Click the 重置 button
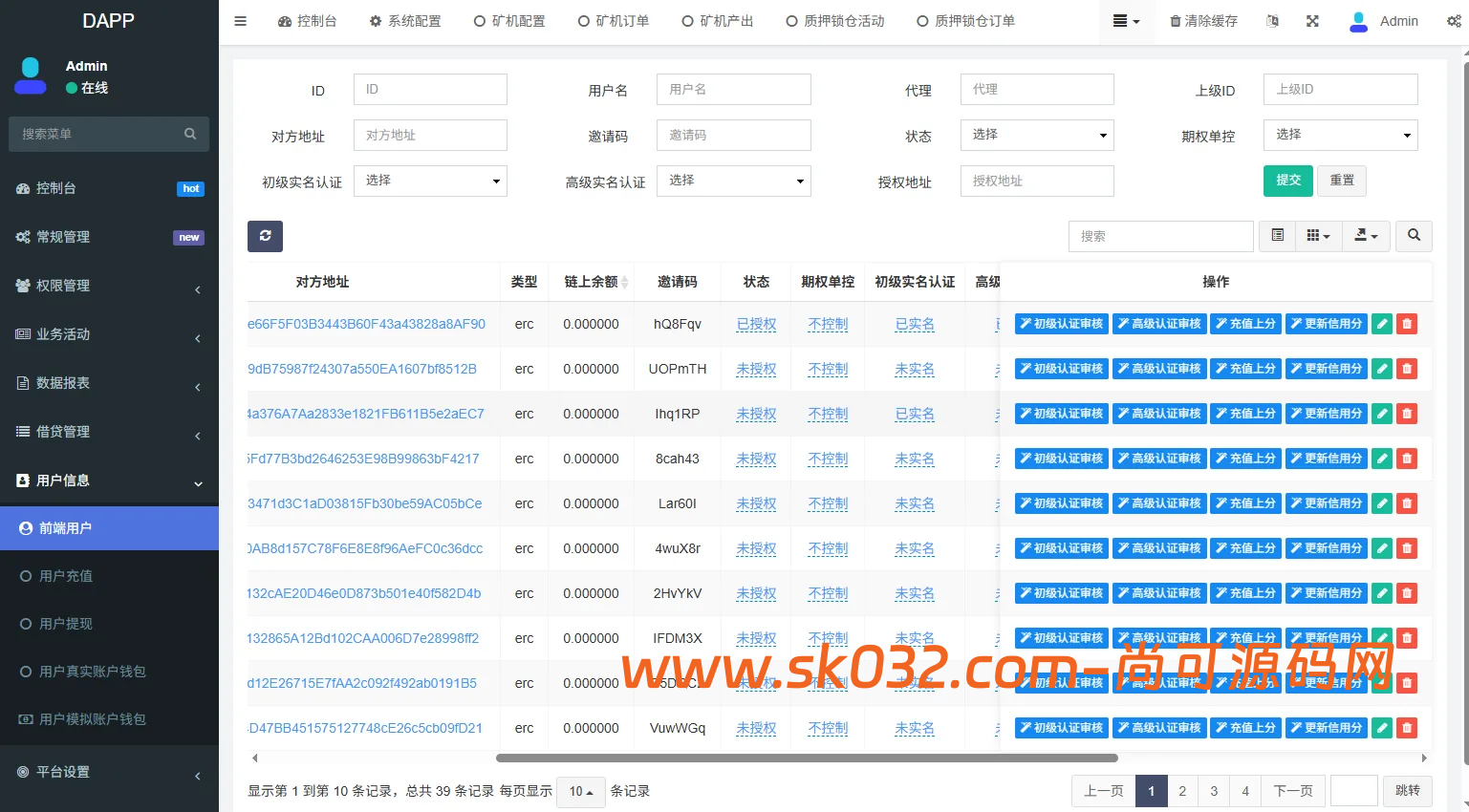The height and width of the screenshot is (812, 1469). (1342, 181)
